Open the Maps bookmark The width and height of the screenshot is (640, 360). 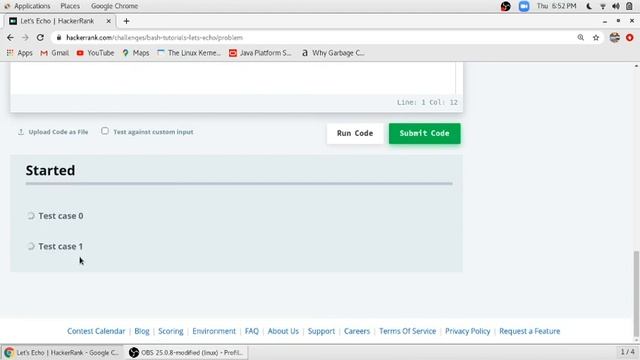(x=136, y=53)
